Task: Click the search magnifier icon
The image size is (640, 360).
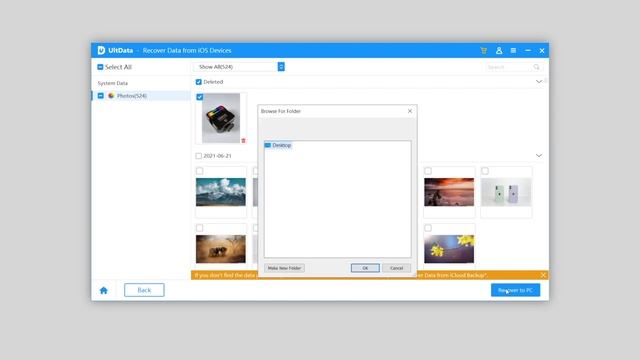Action: tap(536, 67)
